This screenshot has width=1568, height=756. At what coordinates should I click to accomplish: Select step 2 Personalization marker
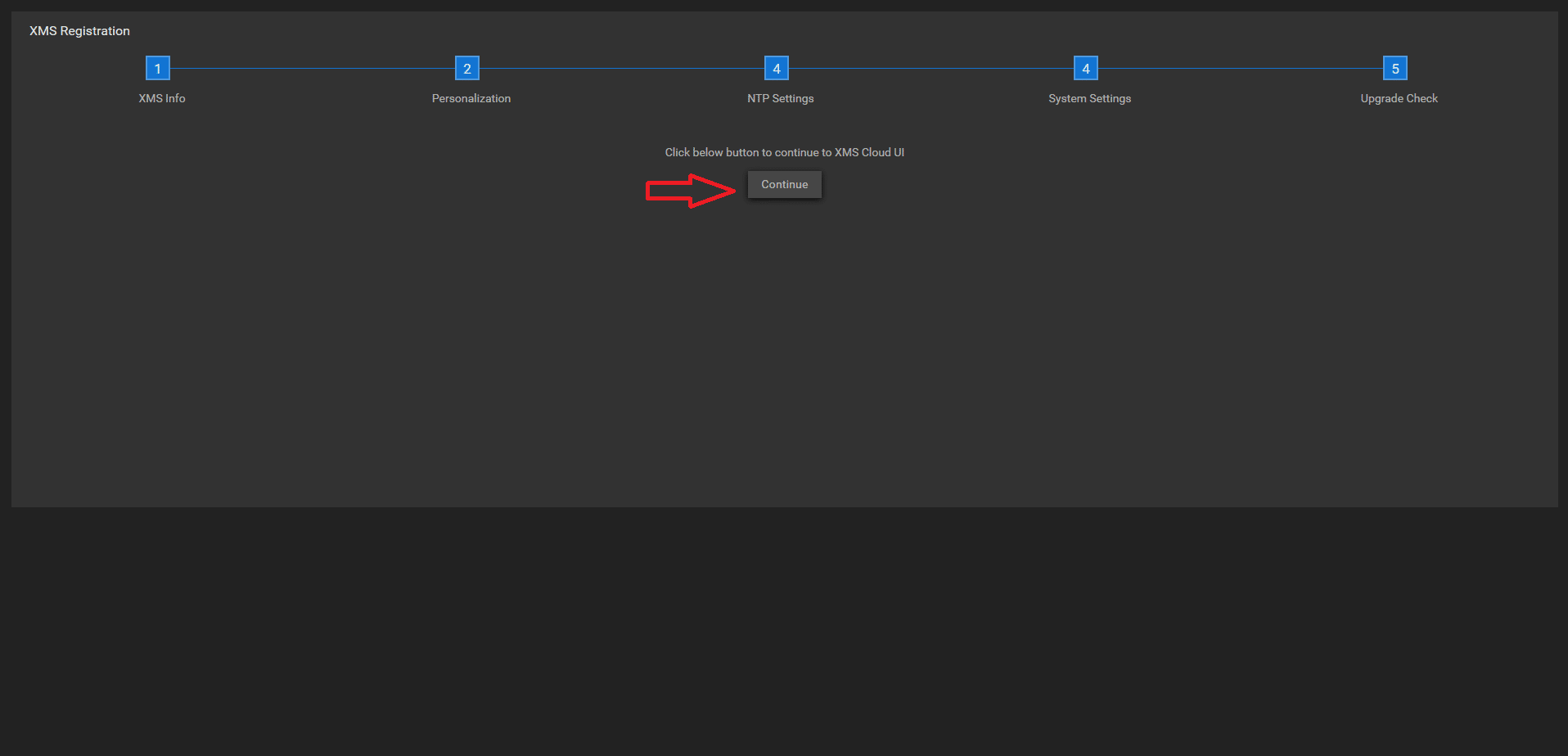467,68
